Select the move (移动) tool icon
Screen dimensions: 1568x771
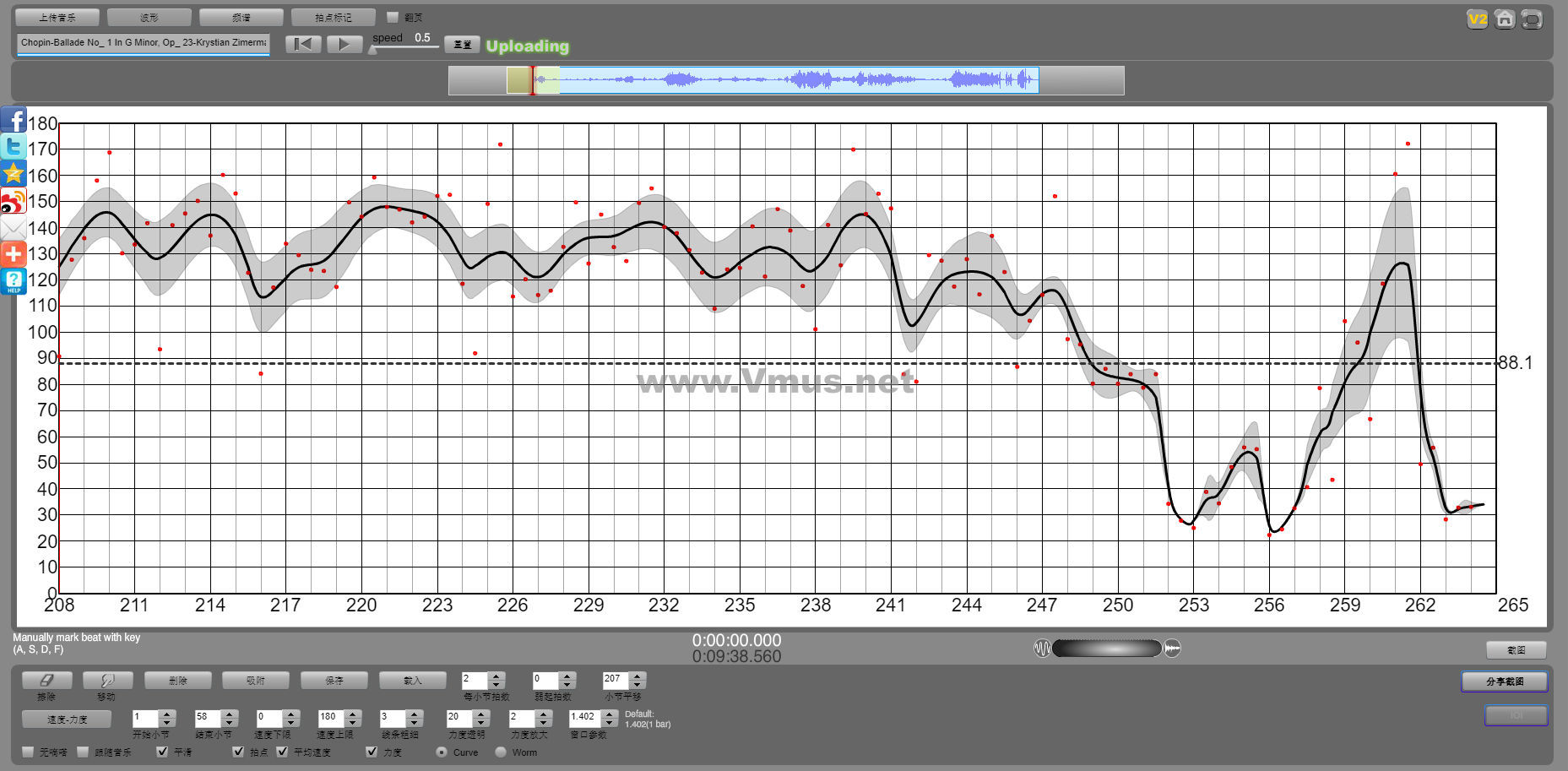pos(107,680)
